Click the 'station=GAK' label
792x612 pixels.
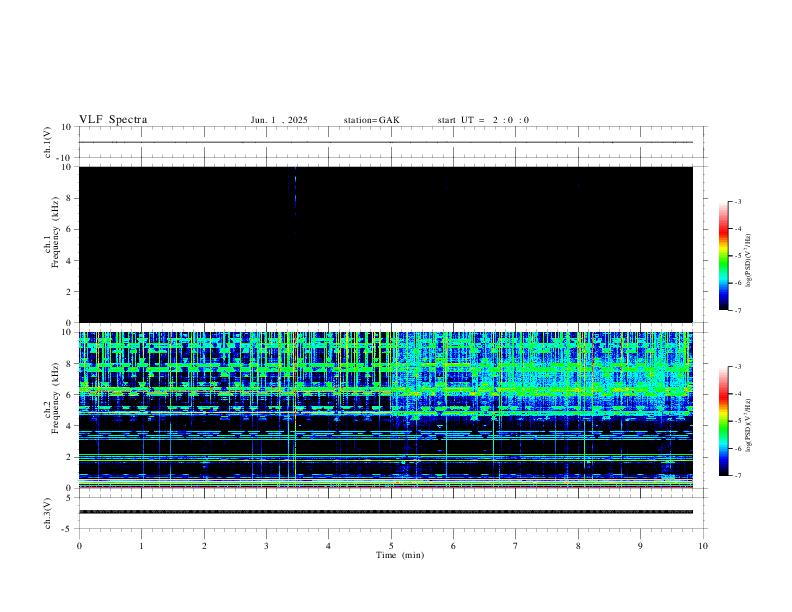pyautogui.click(x=371, y=120)
